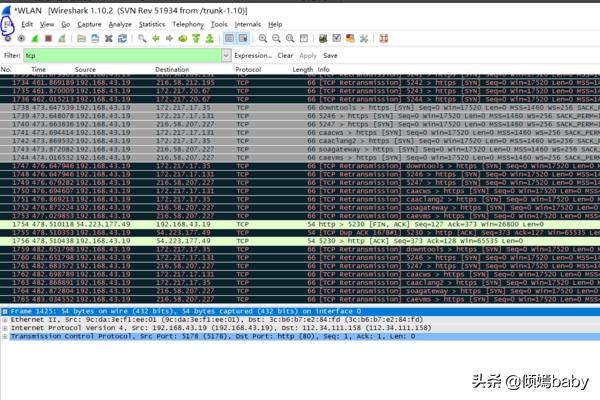Open the View menu
The height and width of the screenshot is (400, 600).
pos(47,24)
